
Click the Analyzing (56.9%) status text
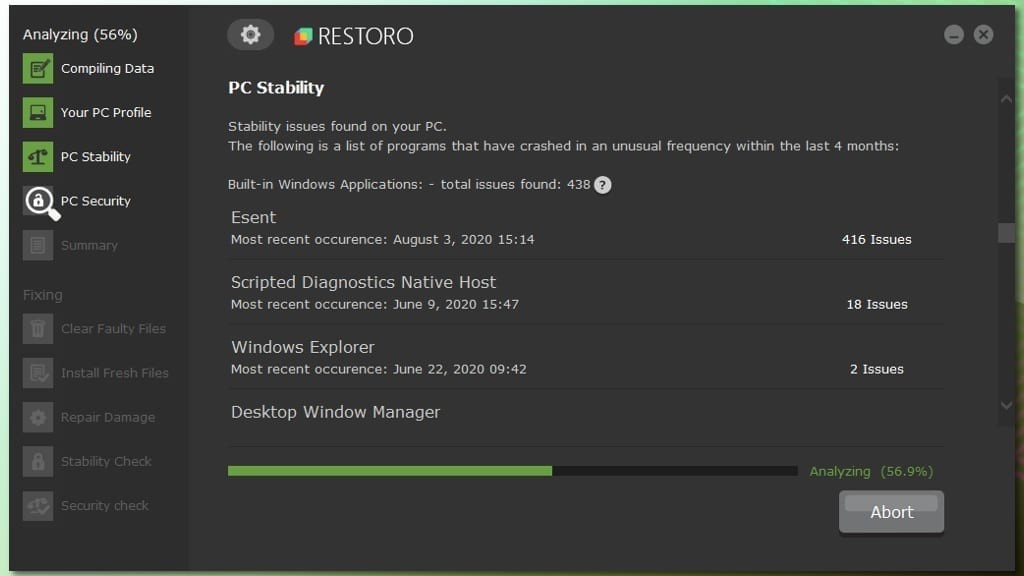click(x=871, y=472)
